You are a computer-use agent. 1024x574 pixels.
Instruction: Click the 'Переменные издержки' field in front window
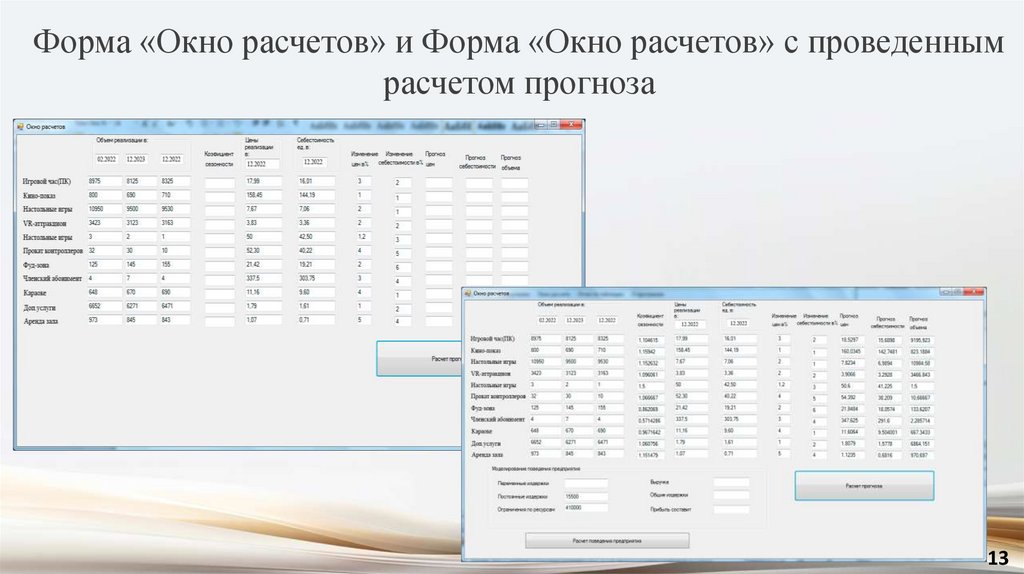586,483
